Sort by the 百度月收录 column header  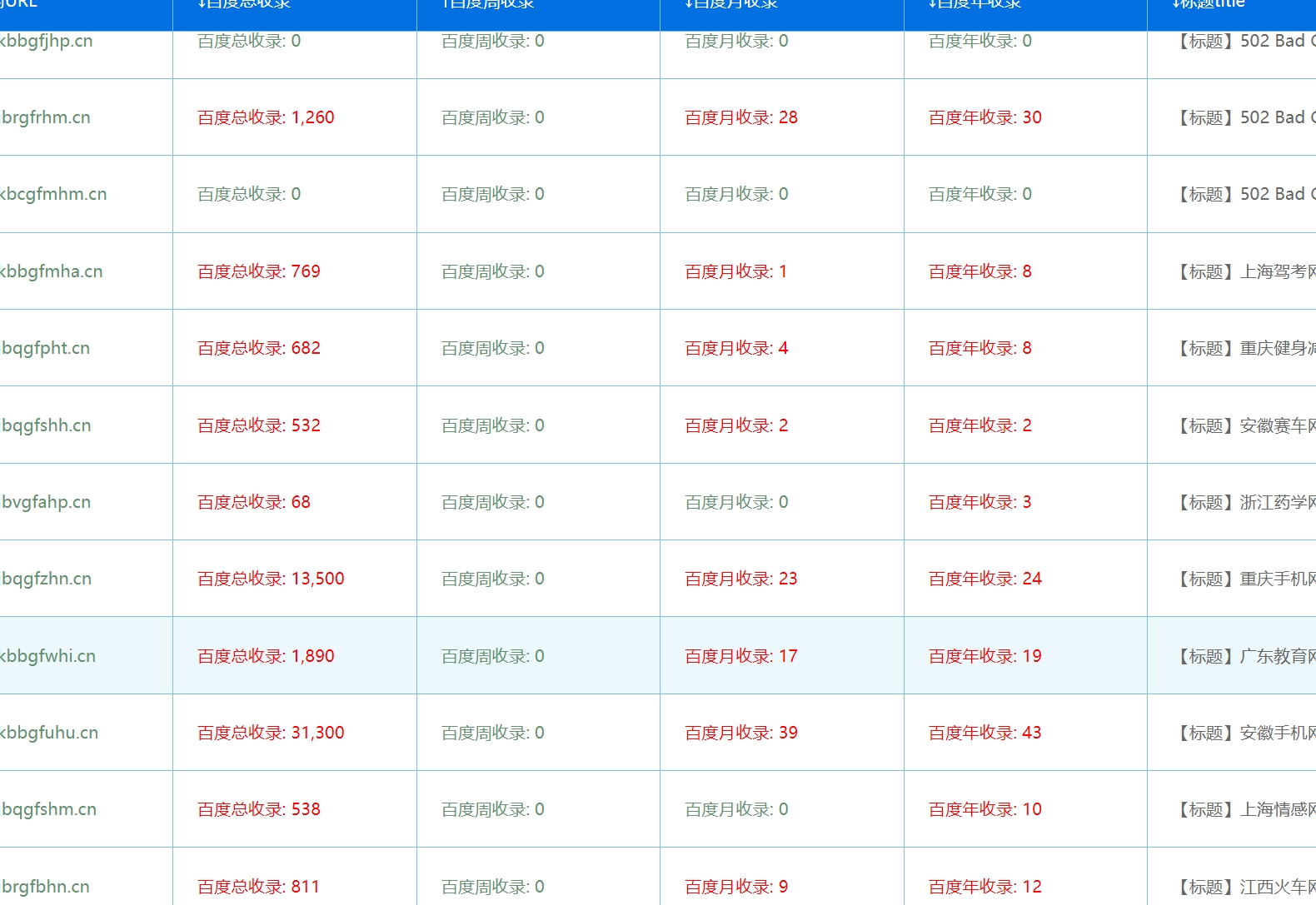[x=731, y=4]
